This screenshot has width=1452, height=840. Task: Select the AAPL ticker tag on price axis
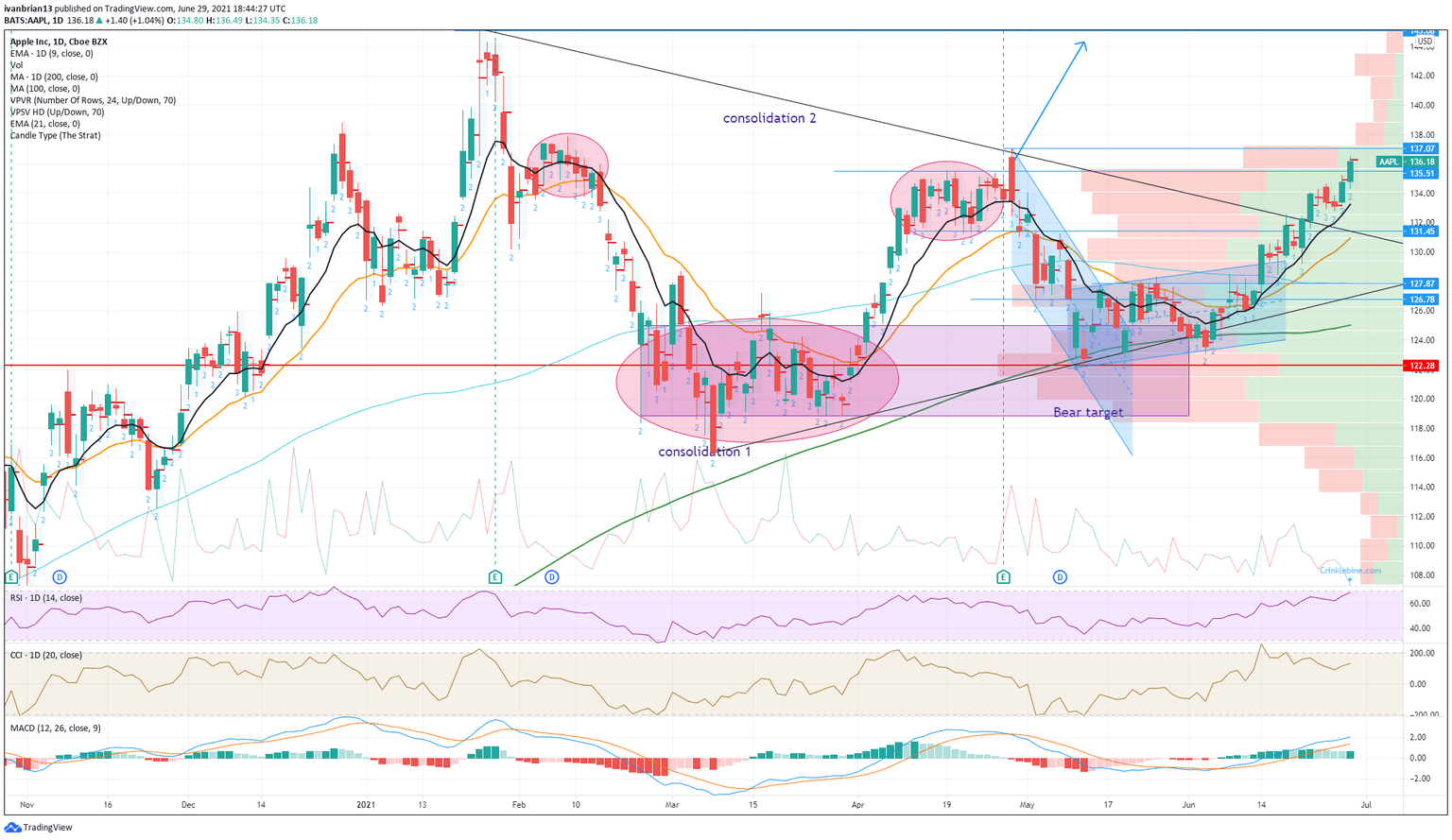click(x=1388, y=162)
